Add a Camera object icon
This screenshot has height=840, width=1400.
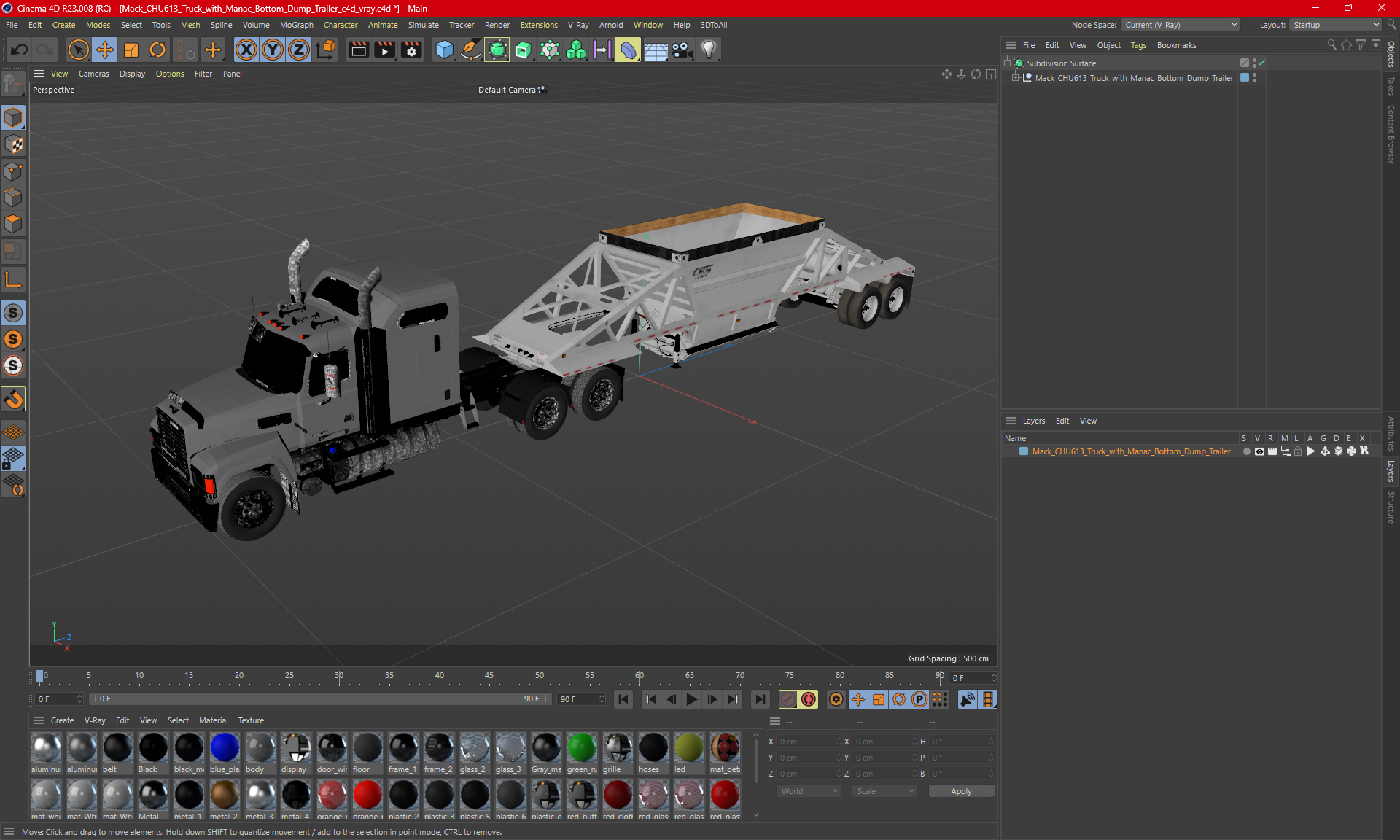(x=682, y=50)
